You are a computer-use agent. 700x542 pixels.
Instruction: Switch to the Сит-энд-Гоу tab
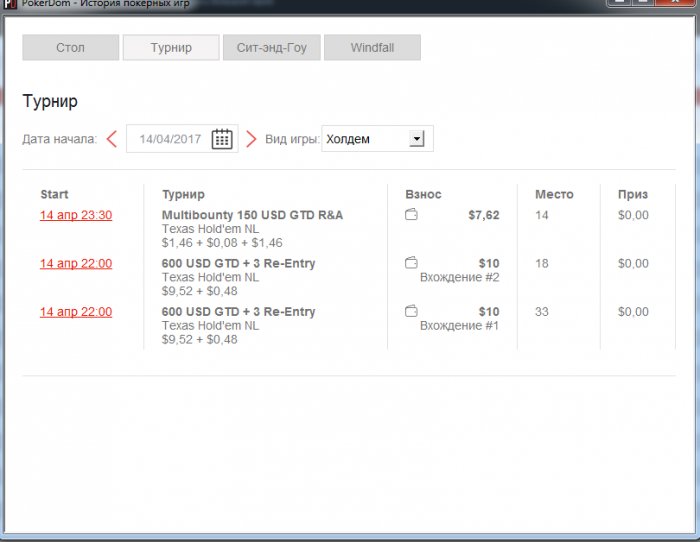pos(271,47)
